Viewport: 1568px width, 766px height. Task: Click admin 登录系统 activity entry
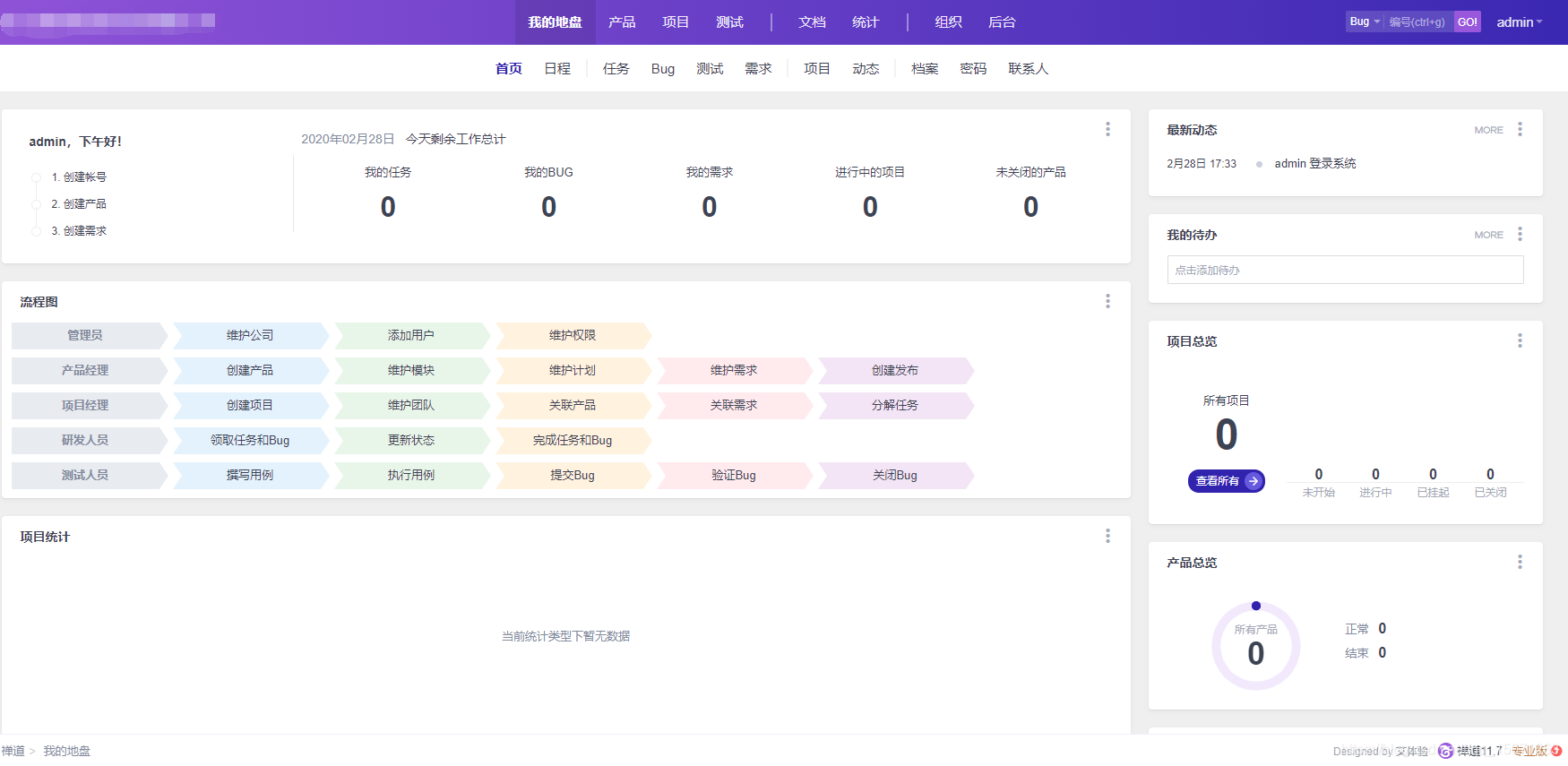pos(1314,163)
